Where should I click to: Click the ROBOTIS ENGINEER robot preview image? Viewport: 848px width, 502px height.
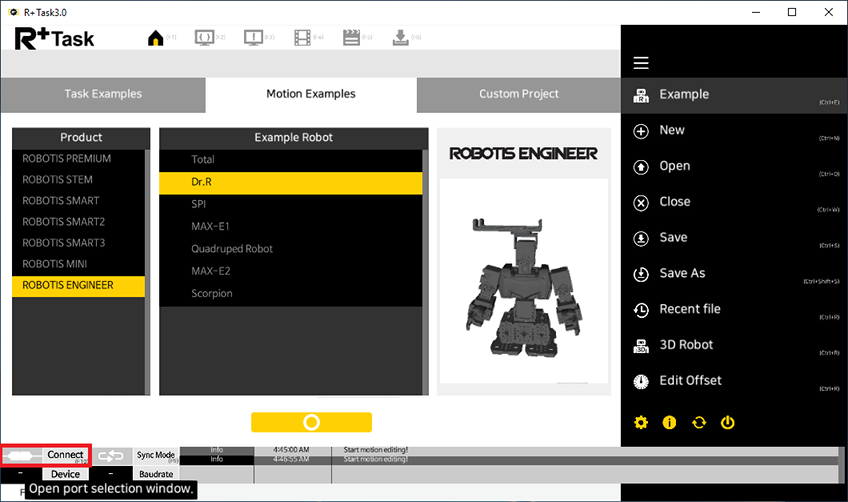tap(523, 280)
